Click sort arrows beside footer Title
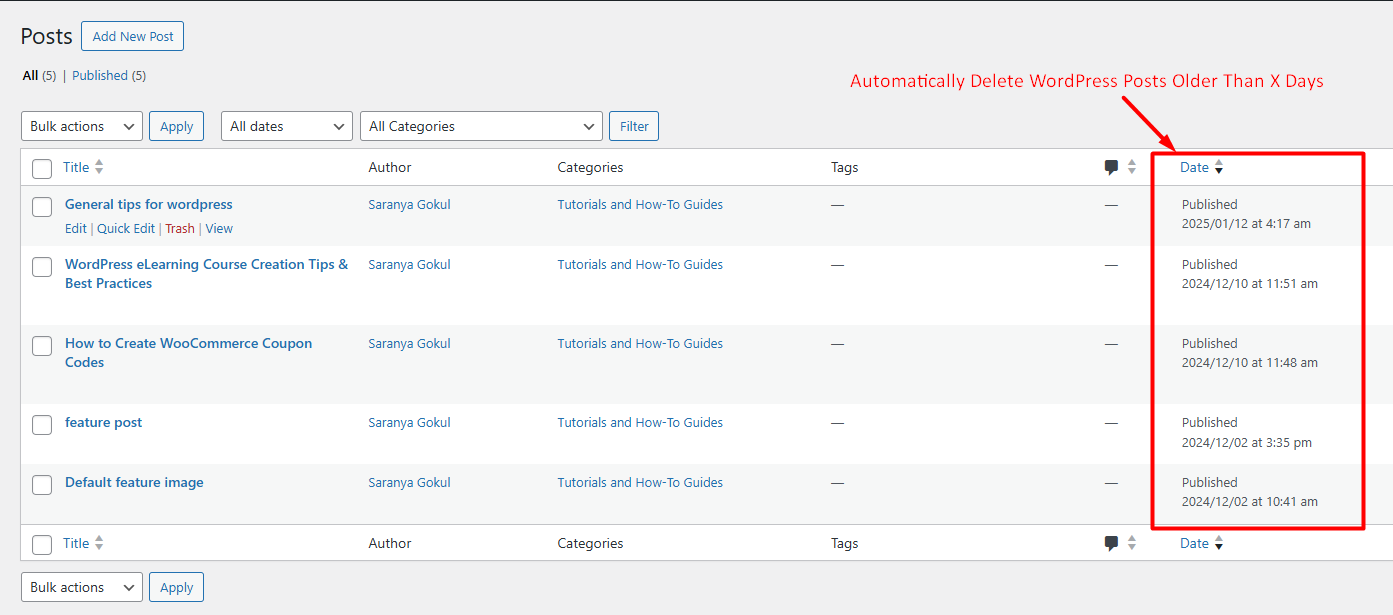 click(x=99, y=543)
